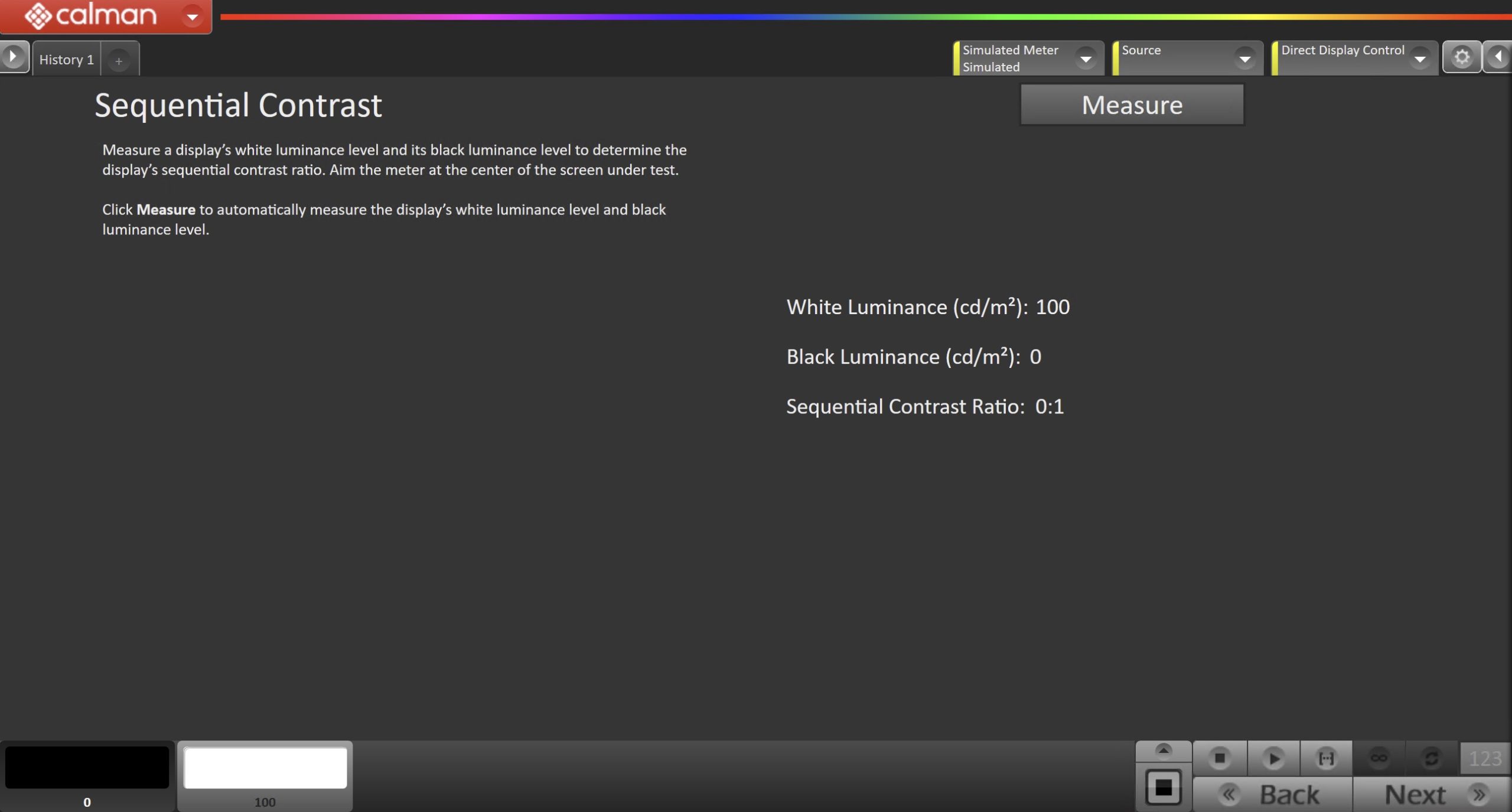Select the black 0 level swatch
Image resolution: width=1512 pixels, height=812 pixels.
coord(87,768)
